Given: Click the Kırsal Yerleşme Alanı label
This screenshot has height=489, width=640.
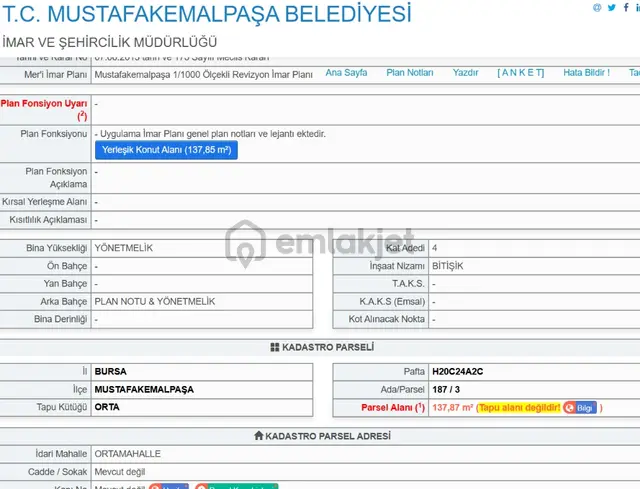Looking at the screenshot, I should click(44, 202).
